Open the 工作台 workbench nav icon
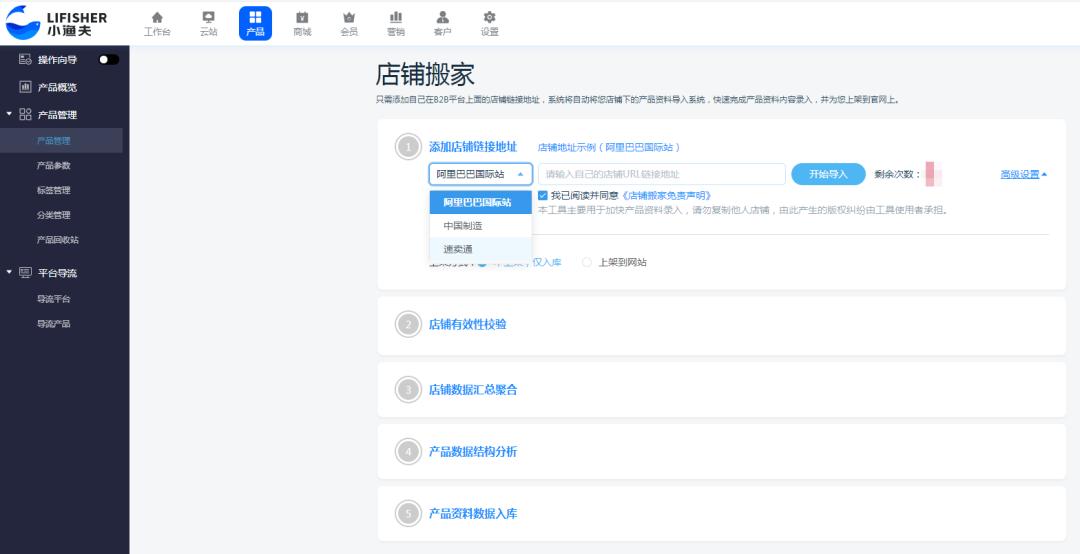Image resolution: width=1080 pixels, height=554 pixels. click(x=157, y=23)
